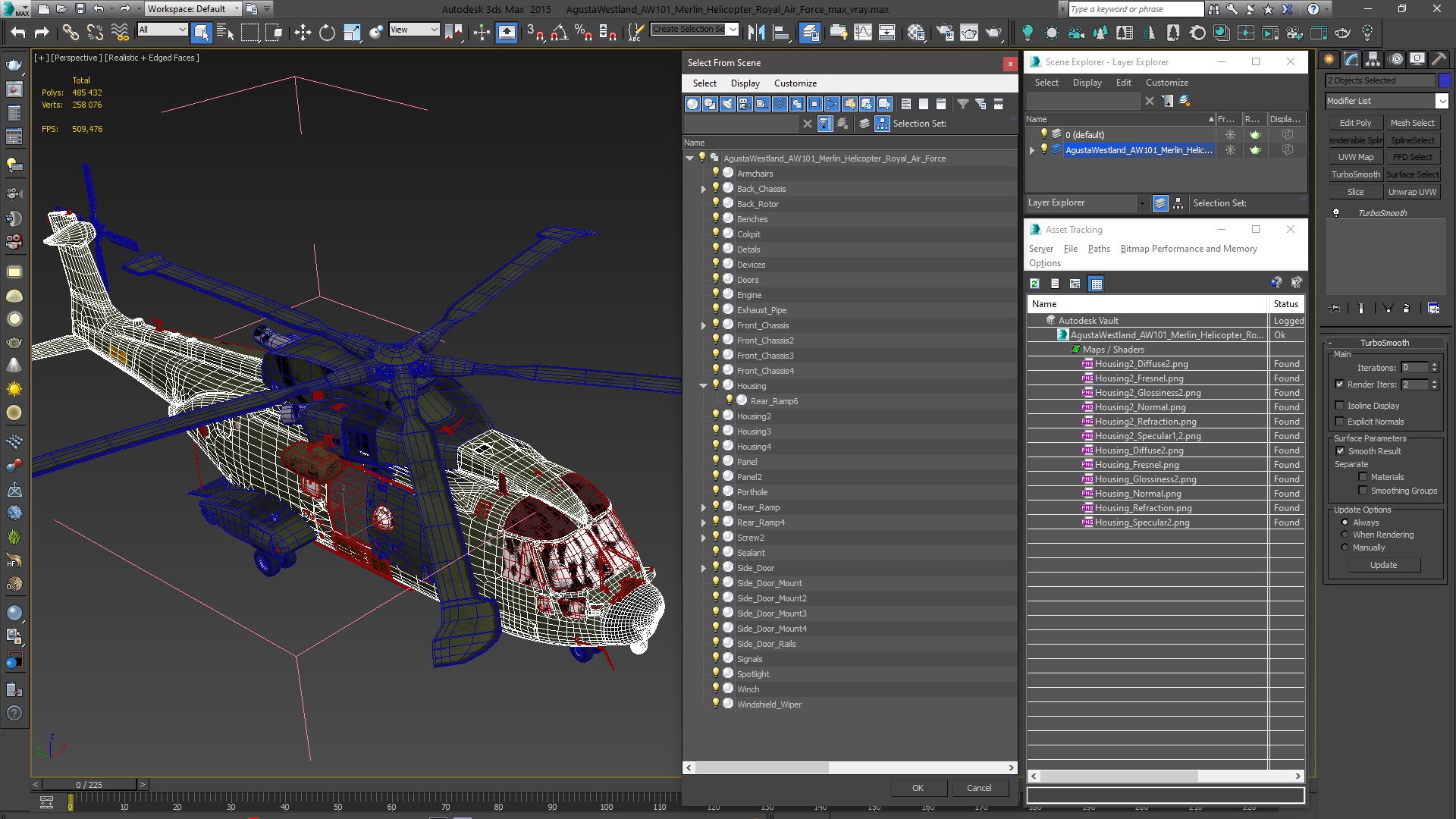This screenshot has height=819, width=1456.
Task: Toggle TurboSmooth modifier lightbulb in stack
Action: click(x=1336, y=212)
